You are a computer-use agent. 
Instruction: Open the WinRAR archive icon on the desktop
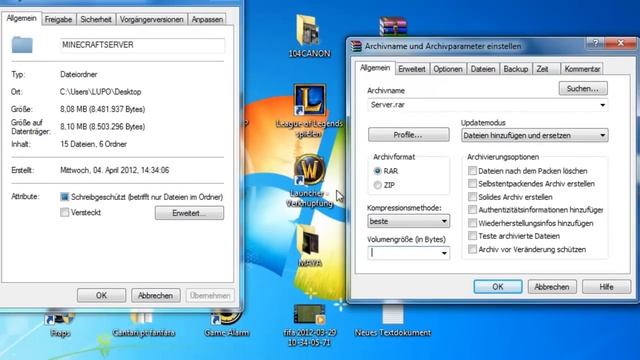pyautogui.click(x=393, y=26)
